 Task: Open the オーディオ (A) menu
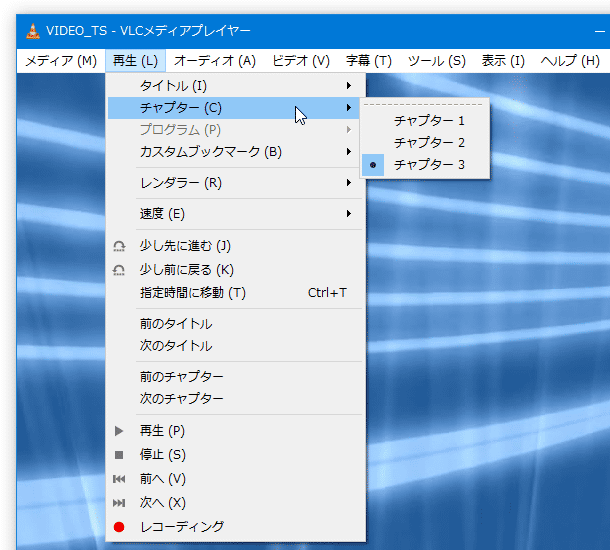[x=215, y=61]
